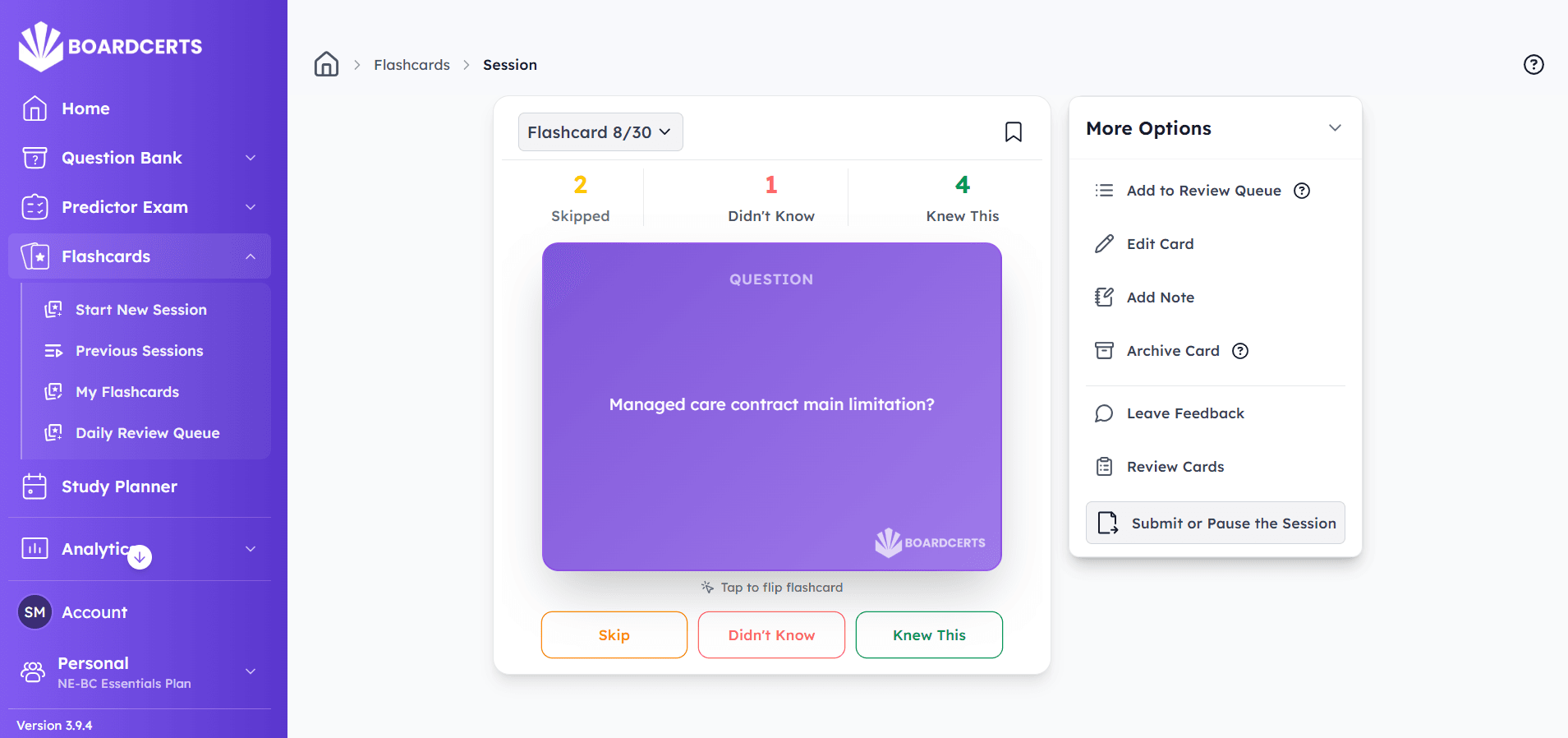Click the Daily Review Queue icon

coord(53,433)
